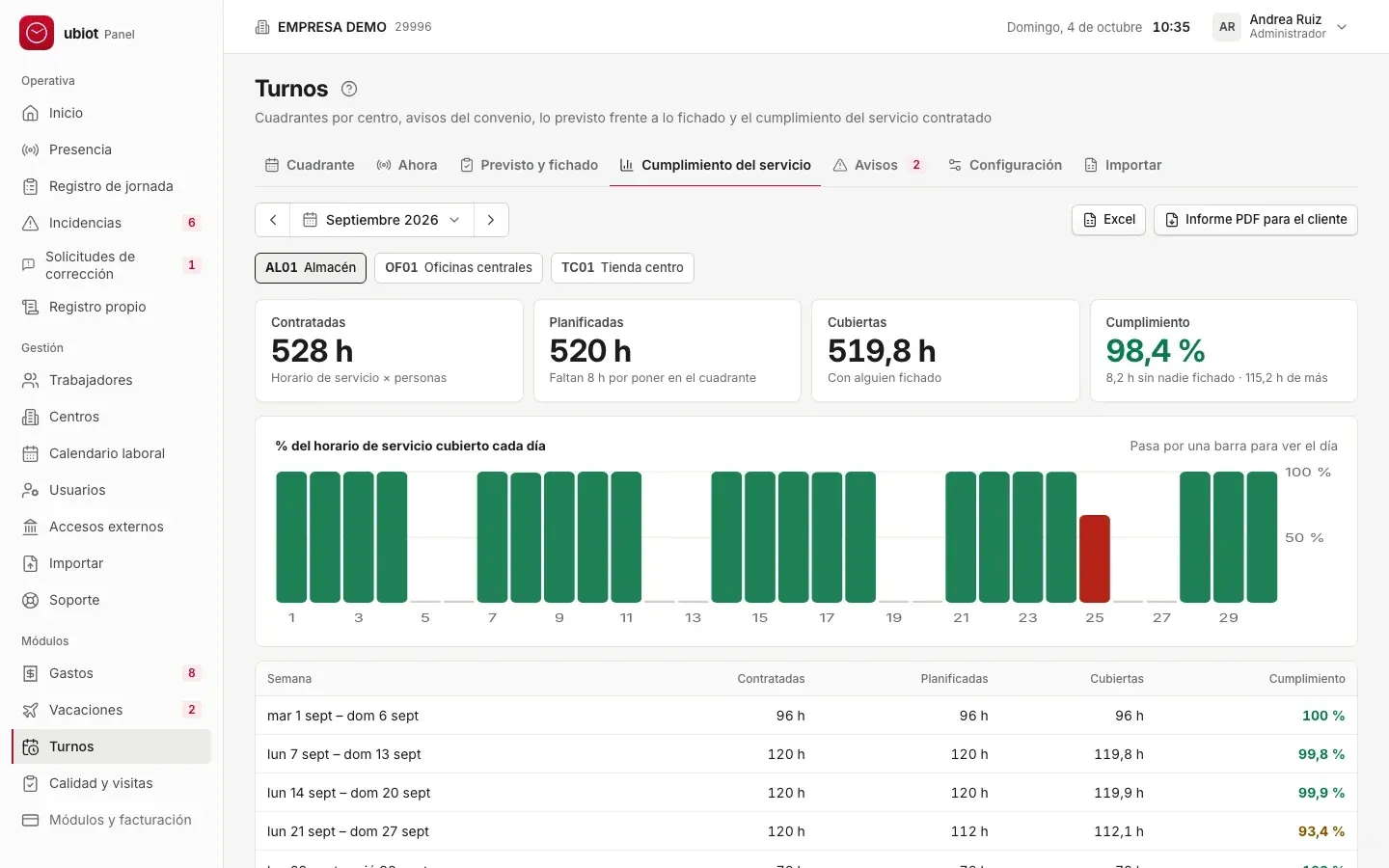Open the Gastos module
1389x868 pixels.
(111, 673)
